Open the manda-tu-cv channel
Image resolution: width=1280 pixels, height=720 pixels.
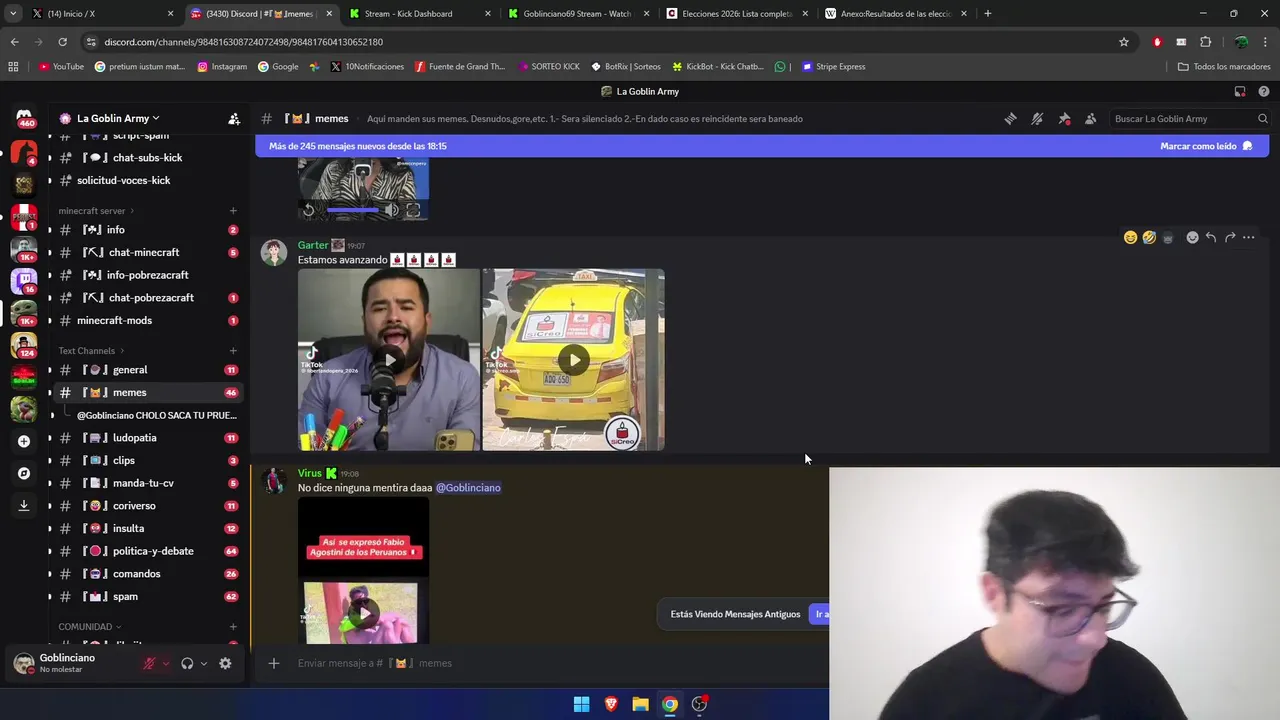click(145, 483)
